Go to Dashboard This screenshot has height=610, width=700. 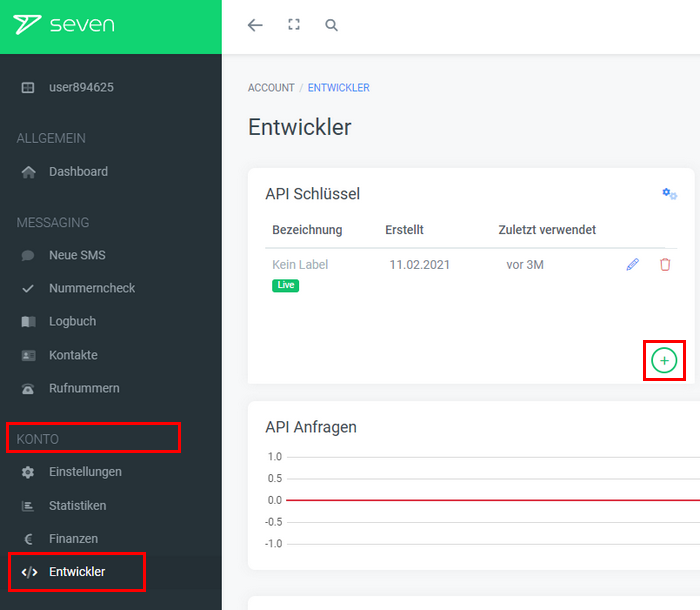tap(78, 172)
